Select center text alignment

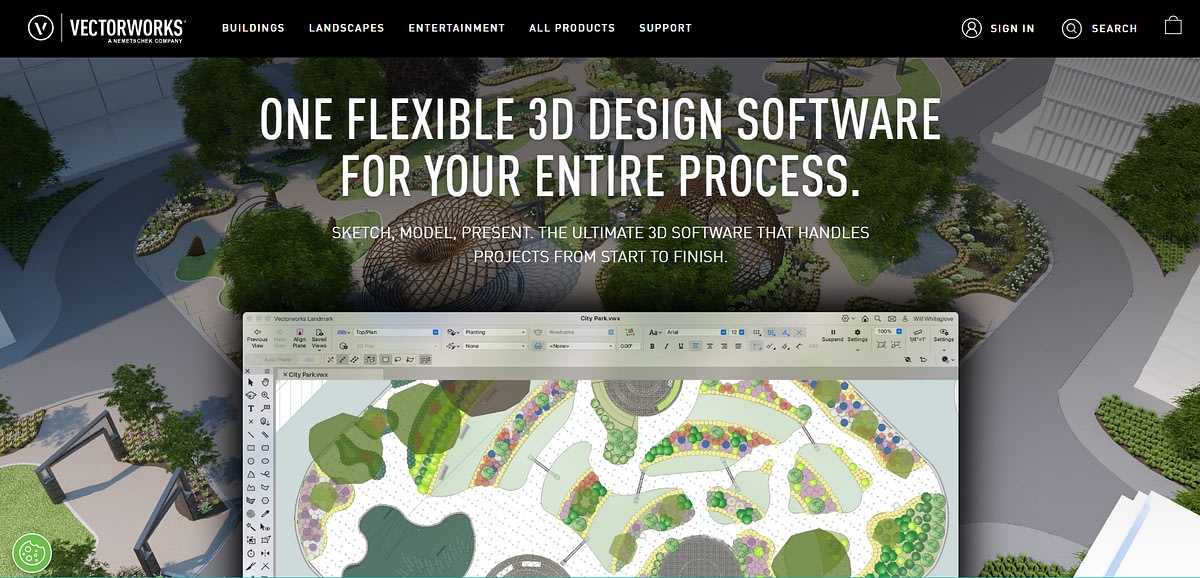point(710,346)
